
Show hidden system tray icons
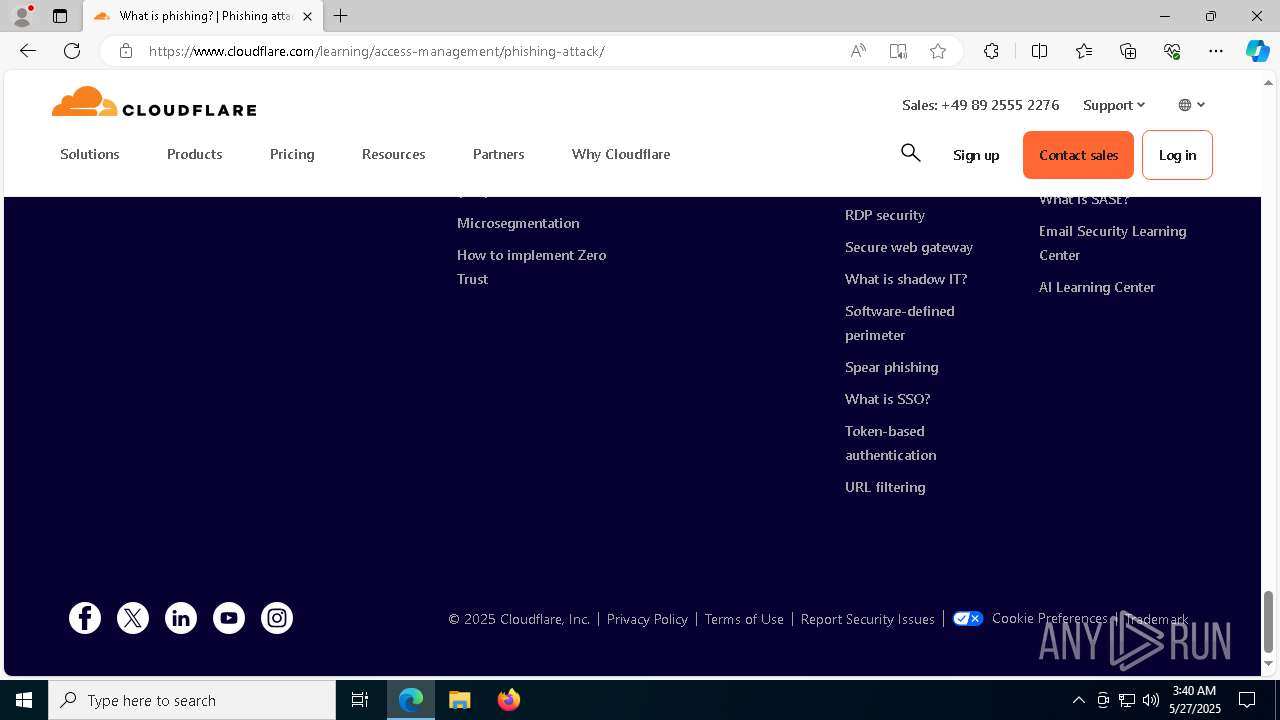(1078, 700)
